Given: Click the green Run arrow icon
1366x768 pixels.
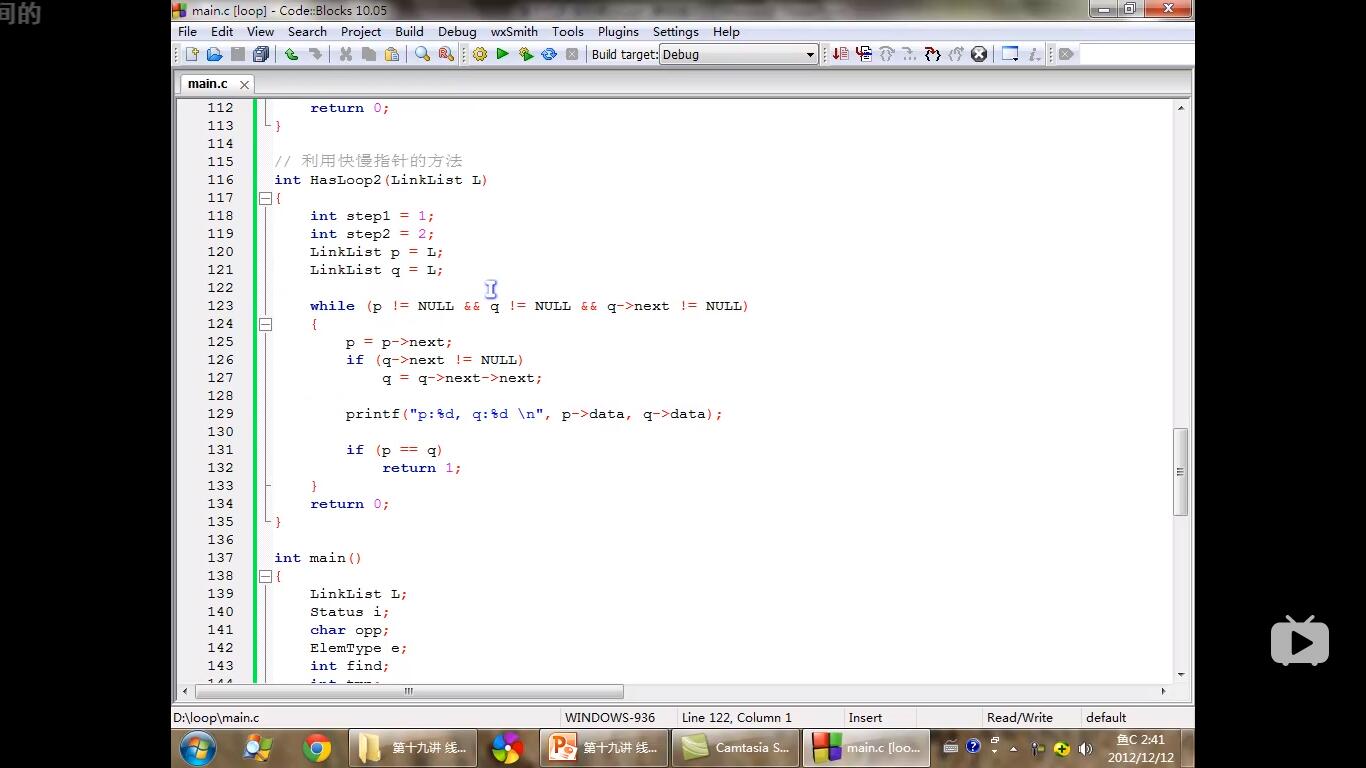Looking at the screenshot, I should (503, 54).
